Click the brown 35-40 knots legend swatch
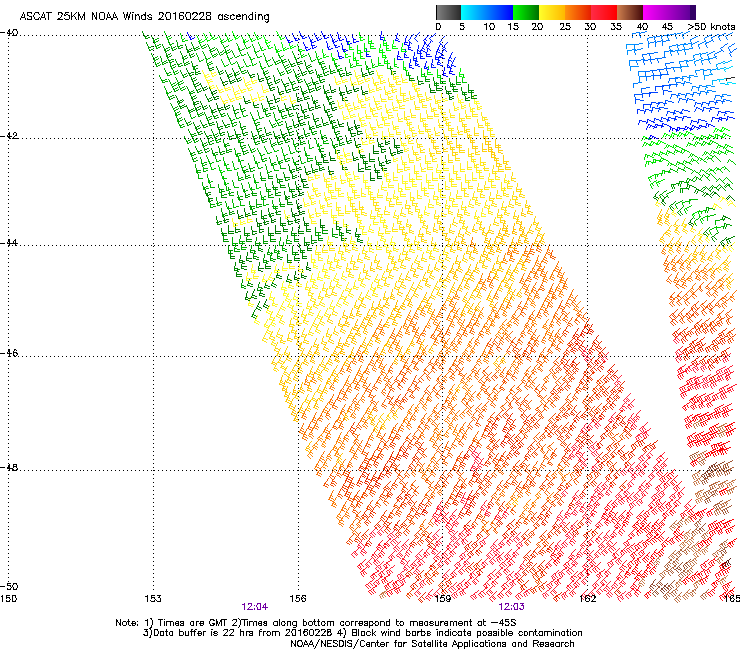This screenshot has height=650, width=740. 630,12
